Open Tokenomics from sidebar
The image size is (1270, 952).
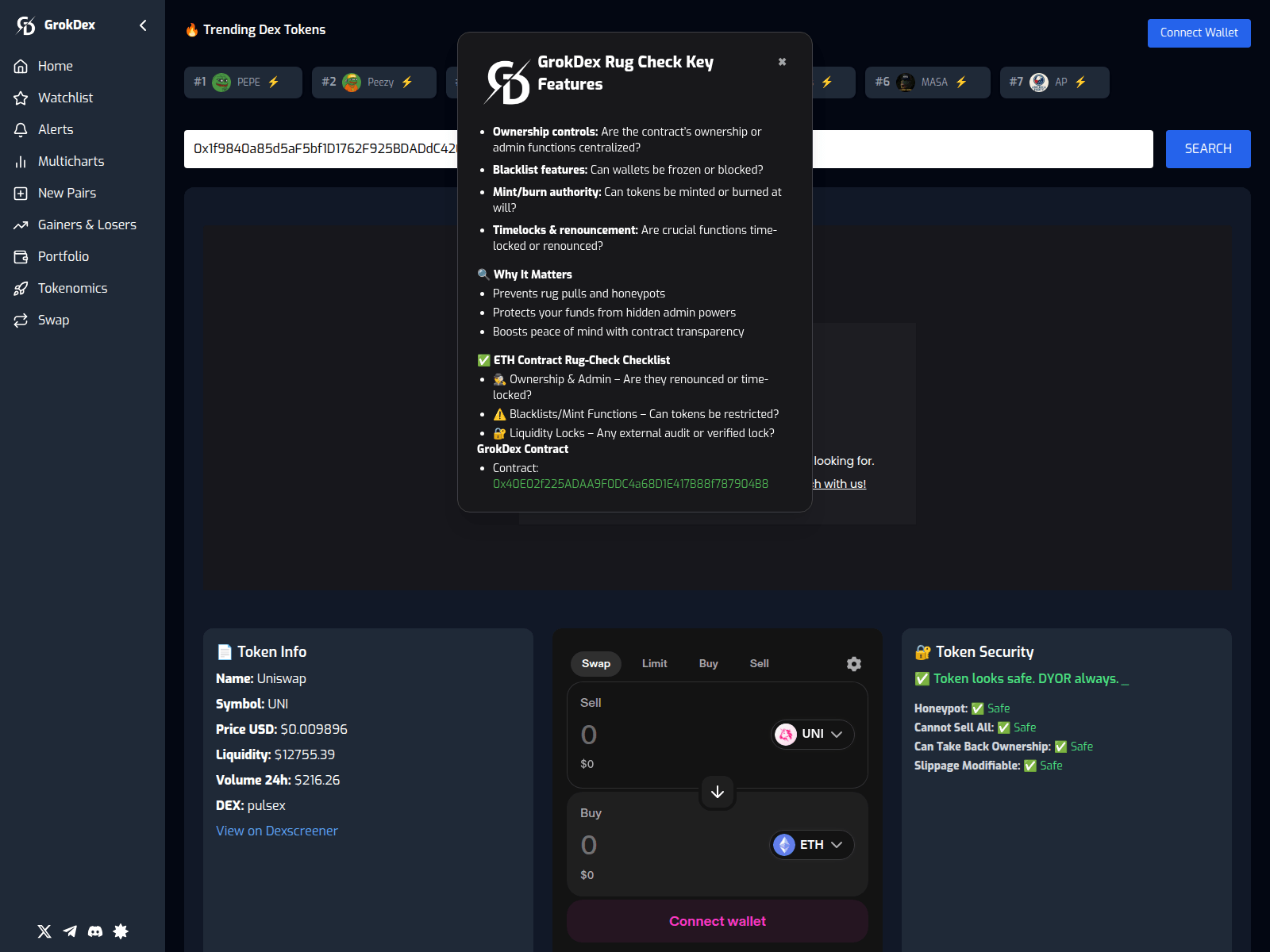tap(72, 288)
